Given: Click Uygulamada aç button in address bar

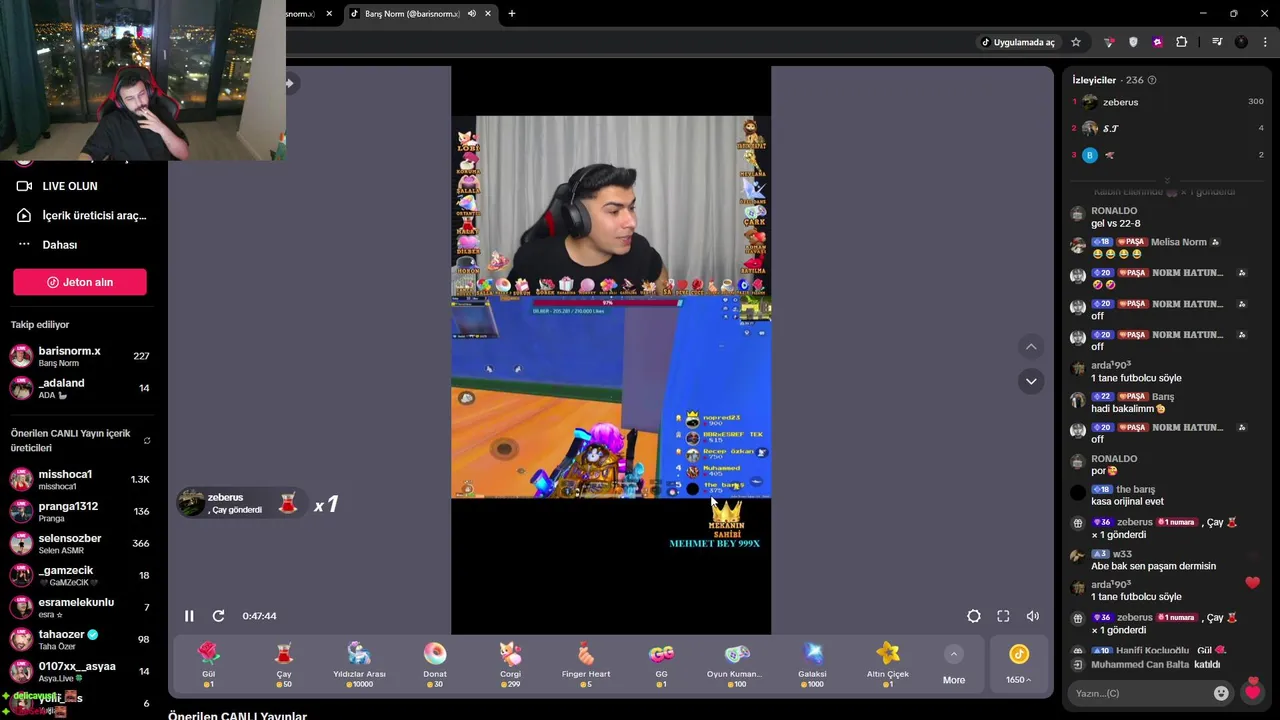Looking at the screenshot, I should tap(1018, 42).
